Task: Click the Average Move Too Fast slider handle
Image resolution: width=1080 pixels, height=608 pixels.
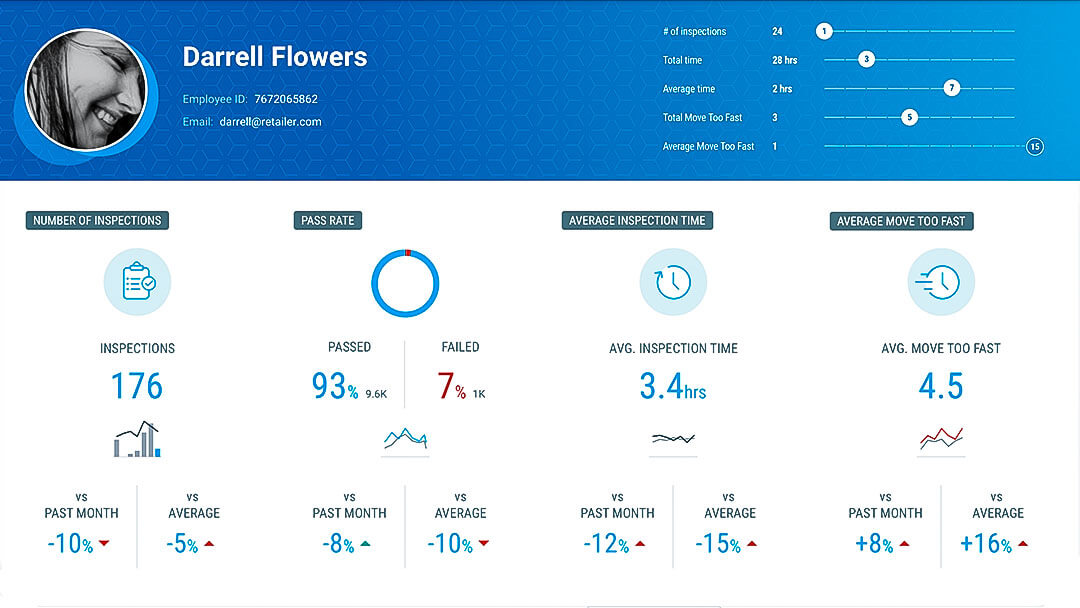Action: (x=1035, y=147)
